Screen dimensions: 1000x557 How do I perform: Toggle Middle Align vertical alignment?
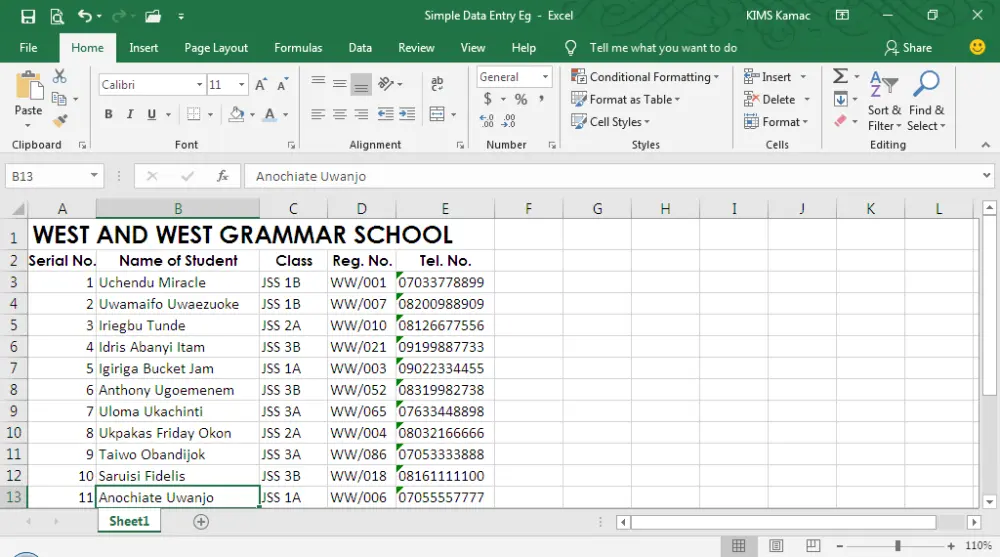tap(340, 84)
